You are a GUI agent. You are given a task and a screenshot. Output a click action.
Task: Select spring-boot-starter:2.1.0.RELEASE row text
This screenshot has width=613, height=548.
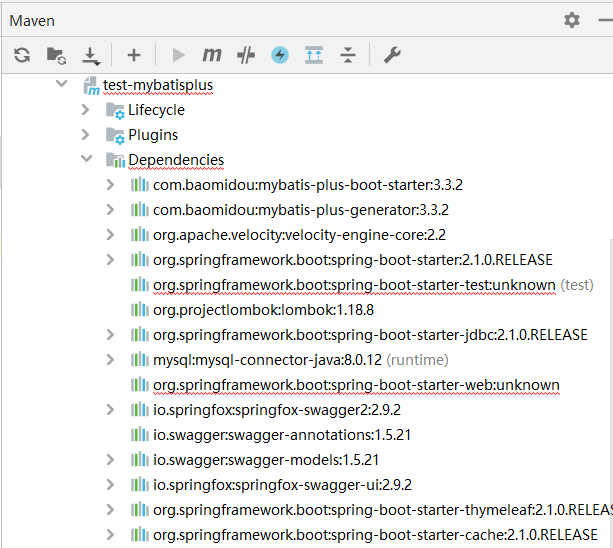pos(353,260)
